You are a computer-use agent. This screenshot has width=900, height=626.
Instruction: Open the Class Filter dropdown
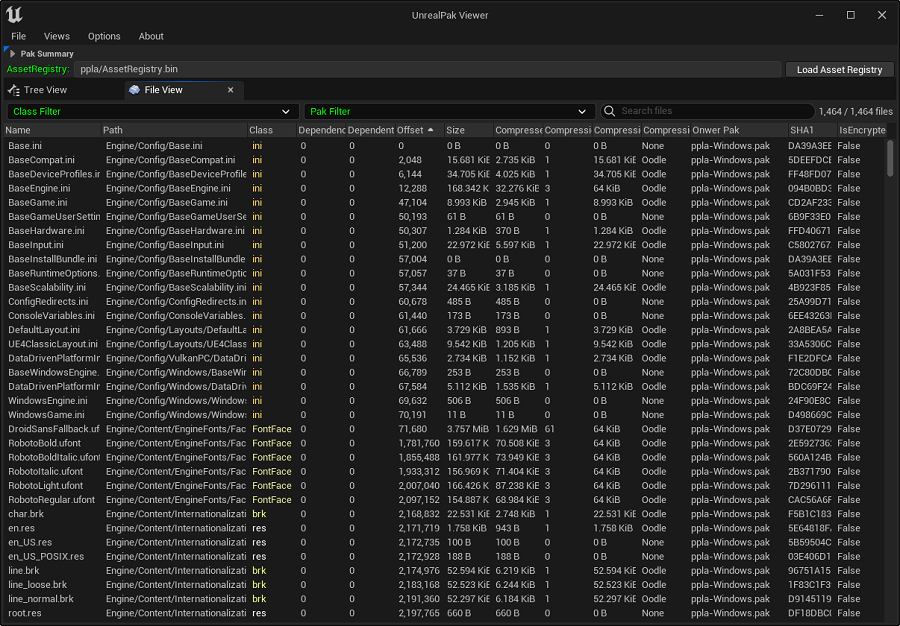pyautogui.click(x=153, y=111)
